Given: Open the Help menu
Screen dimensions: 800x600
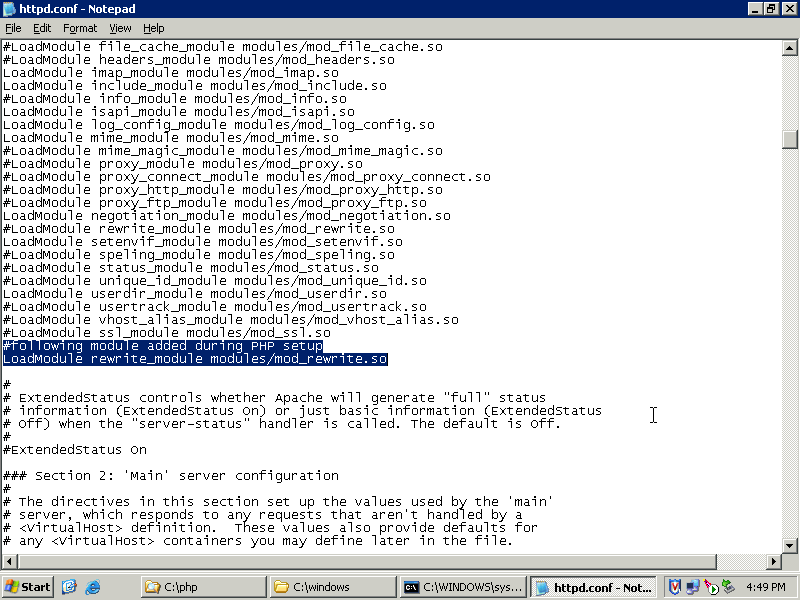Looking at the screenshot, I should coord(153,28).
